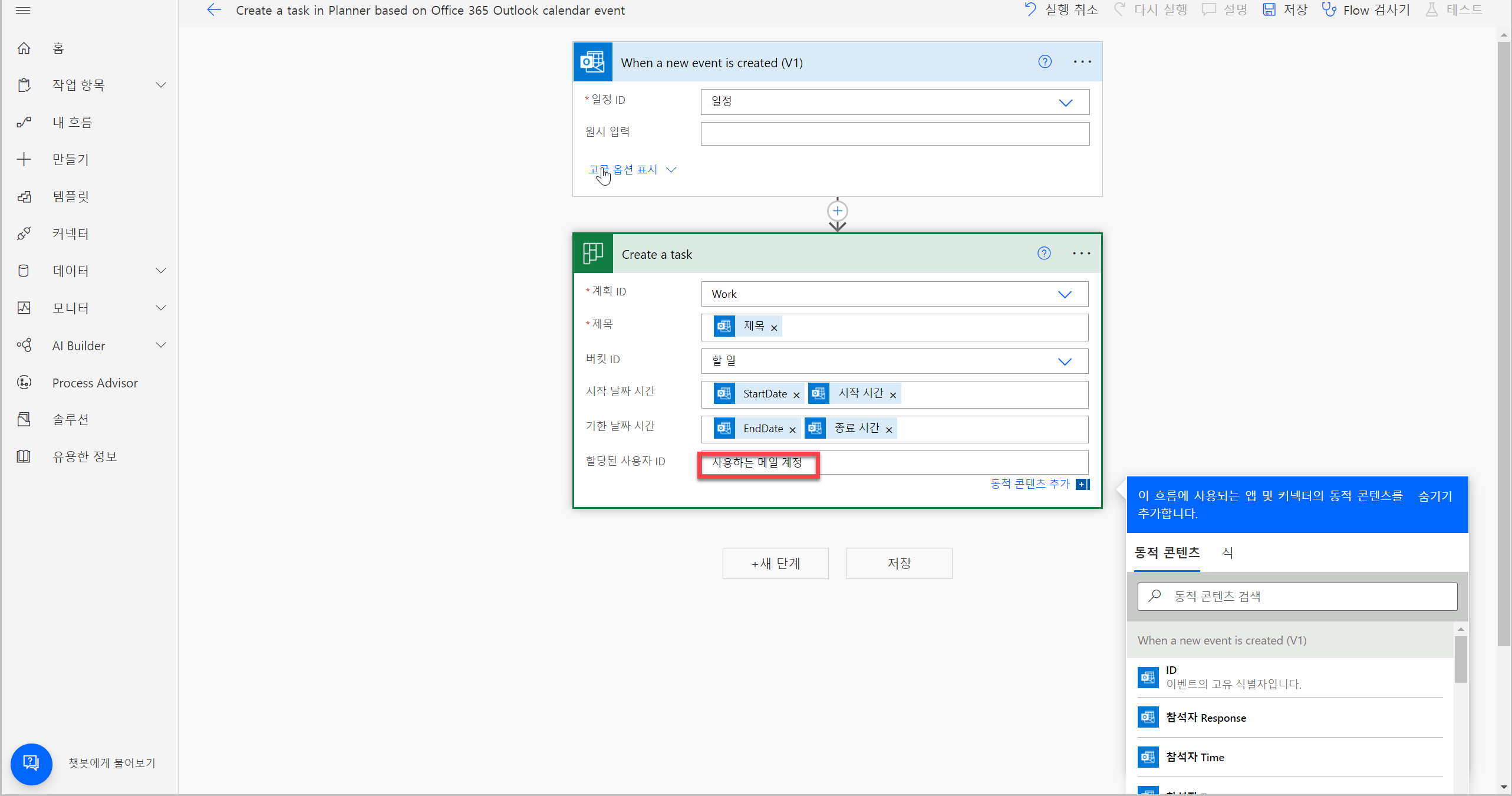
Task: Open 유용한 정보 book icon
Action: point(24,456)
